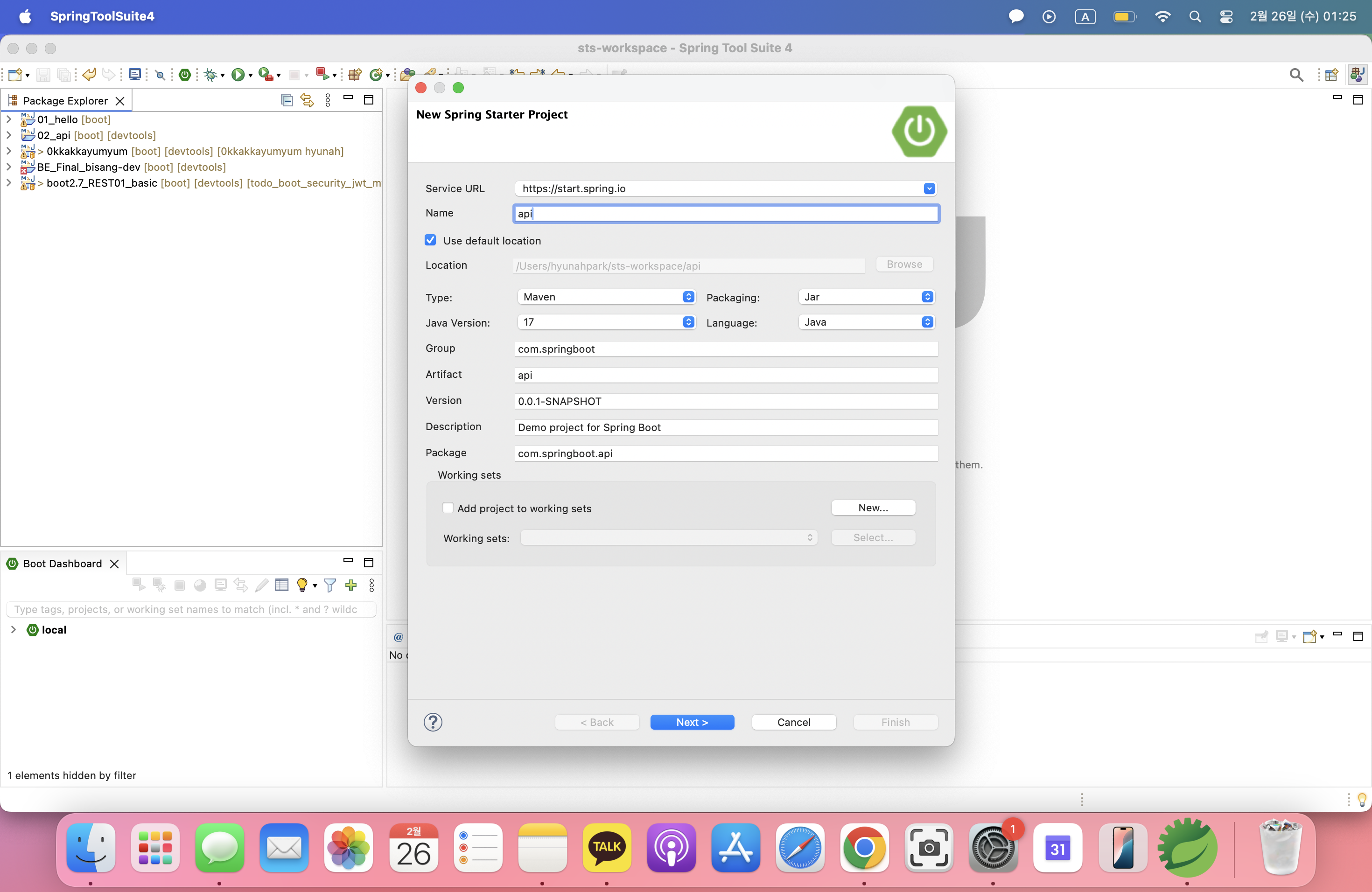Open the Service URL dropdown
The image size is (1372, 892).
(929, 188)
